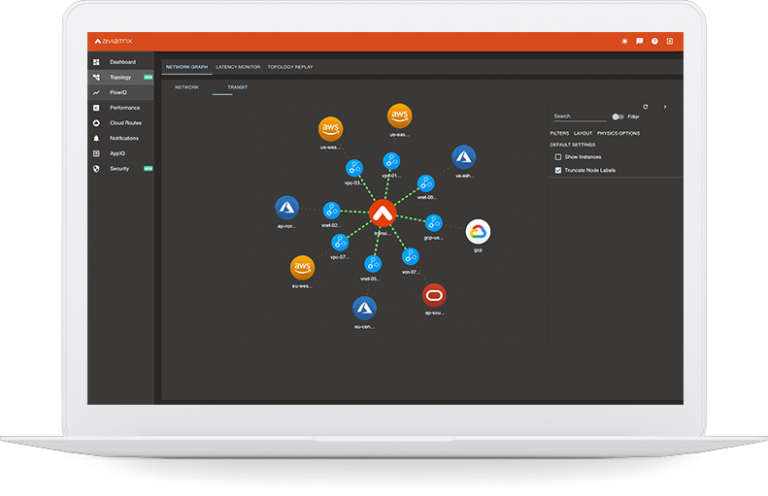Open the Filters options tab

pos(559,133)
